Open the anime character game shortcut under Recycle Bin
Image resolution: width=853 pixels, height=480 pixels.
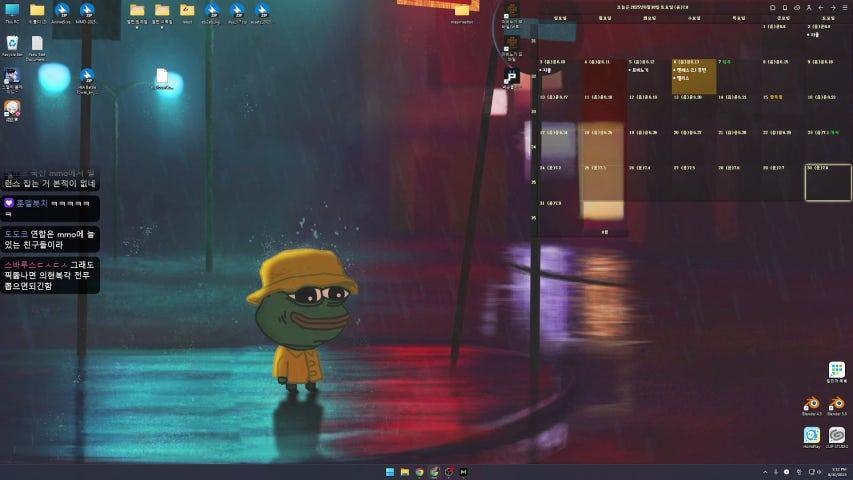pyautogui.click(x=12, y=80)
